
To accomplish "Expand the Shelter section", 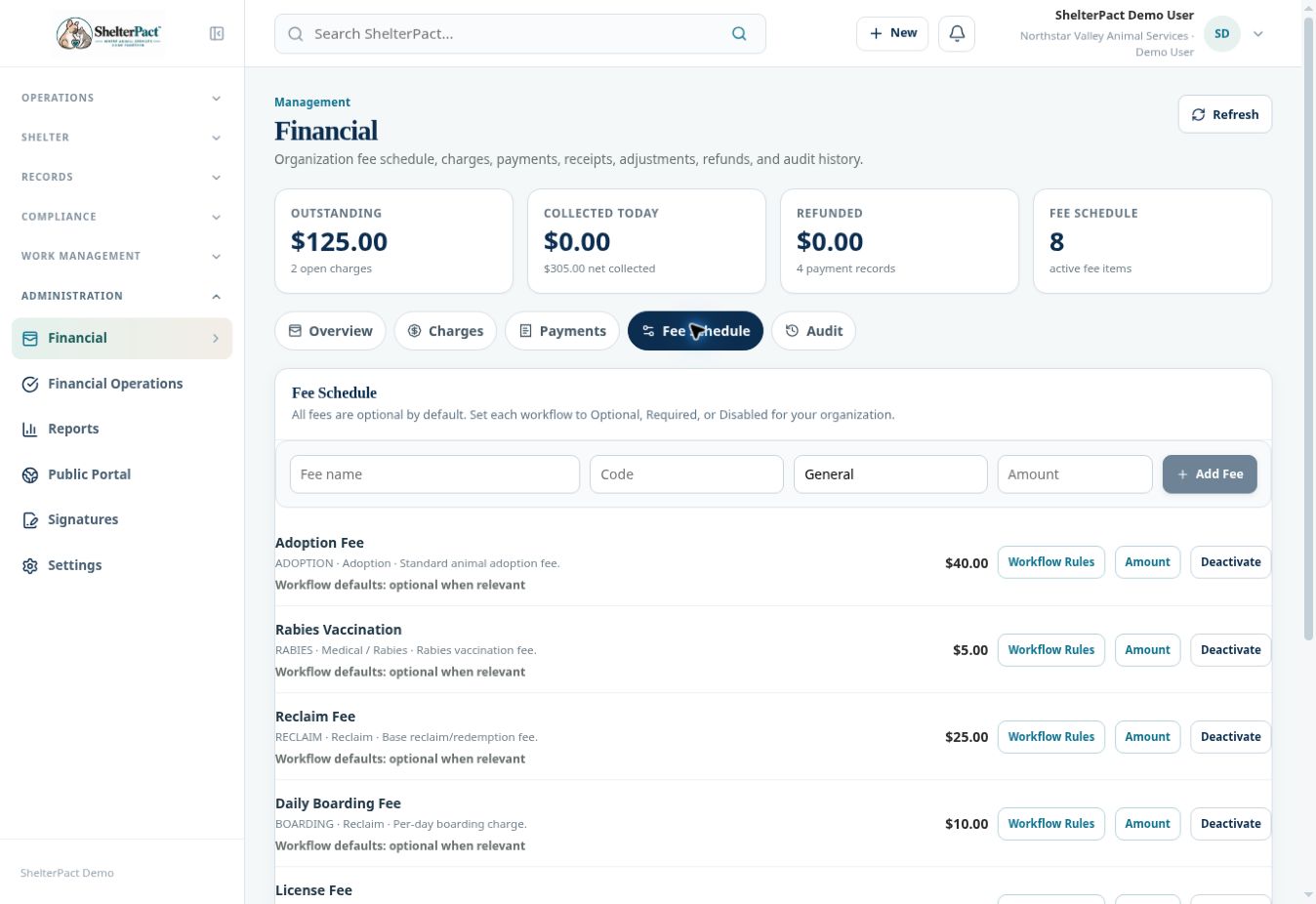I will 122,138.
